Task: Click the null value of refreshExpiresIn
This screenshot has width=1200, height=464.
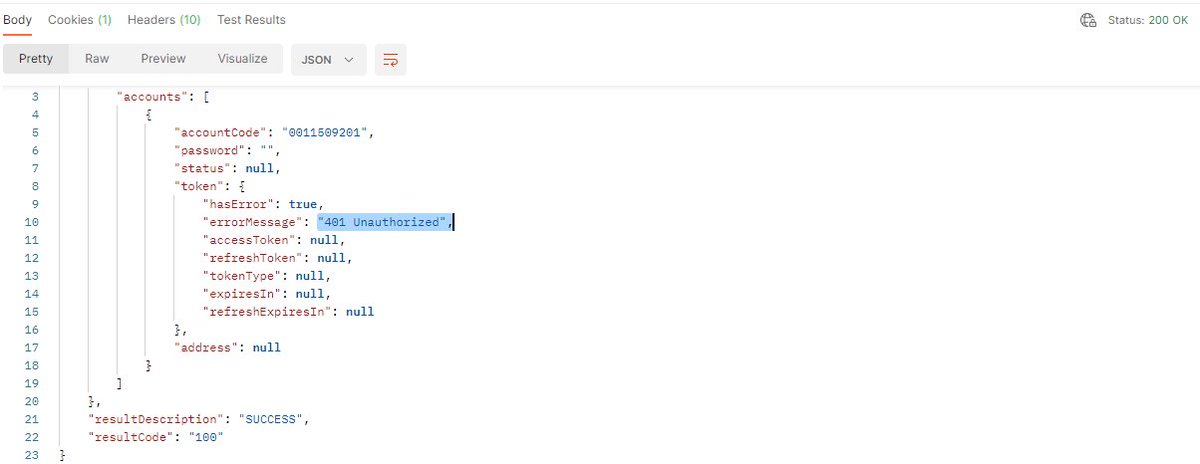Action: point(360,312)
